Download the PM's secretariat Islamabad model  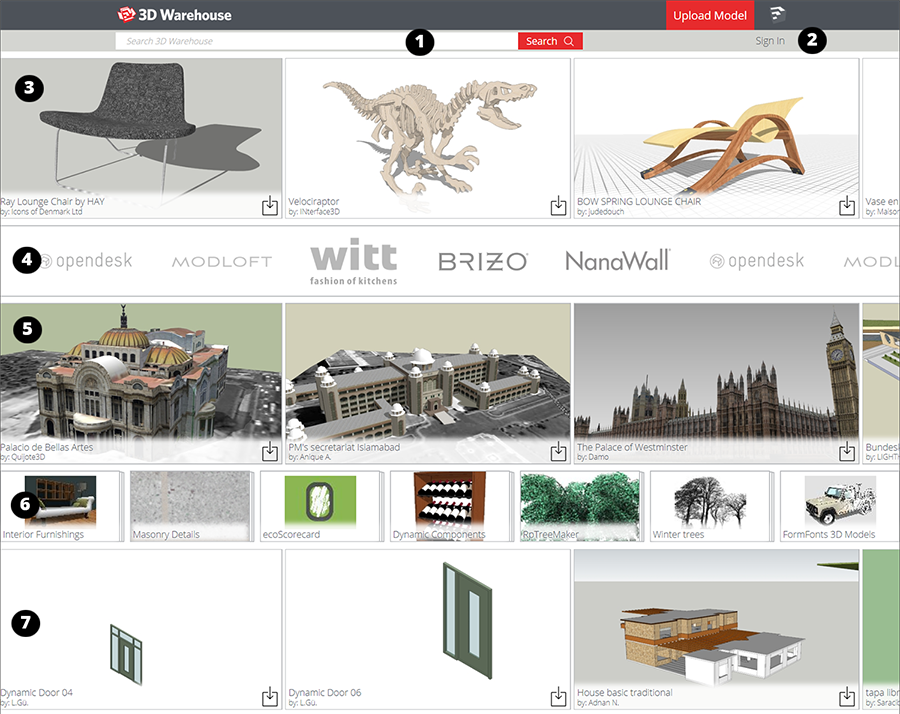coord(558,451)
